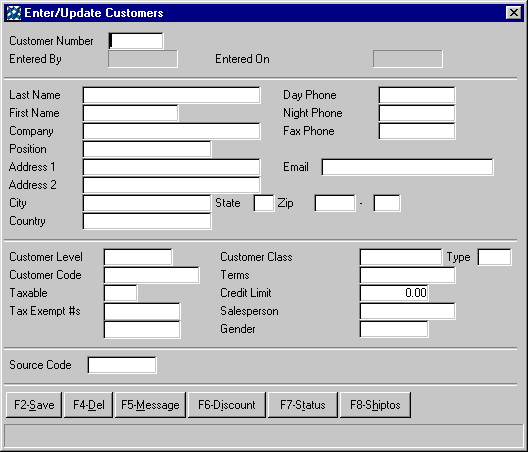Open the F5-Message dialog

(150, 405)
